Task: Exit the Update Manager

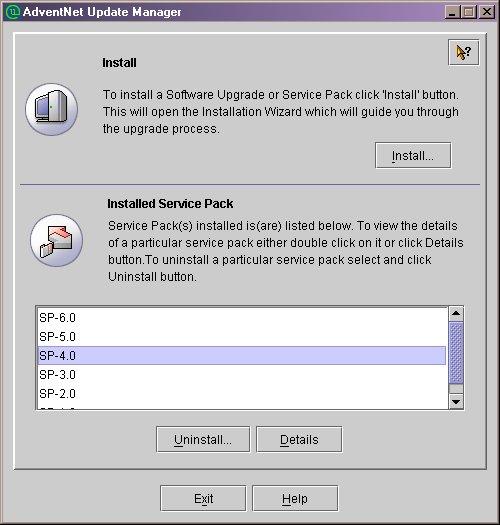Action: pos(203,499)
